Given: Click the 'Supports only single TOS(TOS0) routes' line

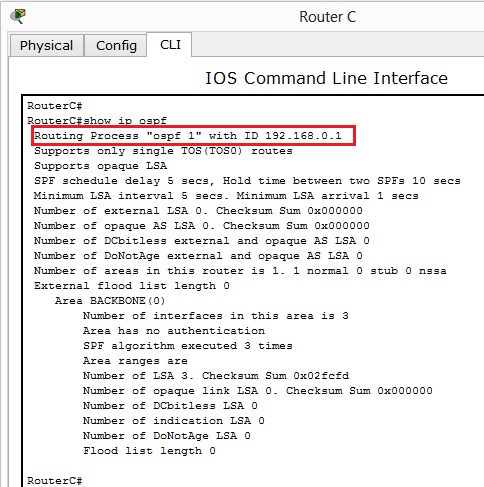Looking at the screenshot, I should 163,151.
